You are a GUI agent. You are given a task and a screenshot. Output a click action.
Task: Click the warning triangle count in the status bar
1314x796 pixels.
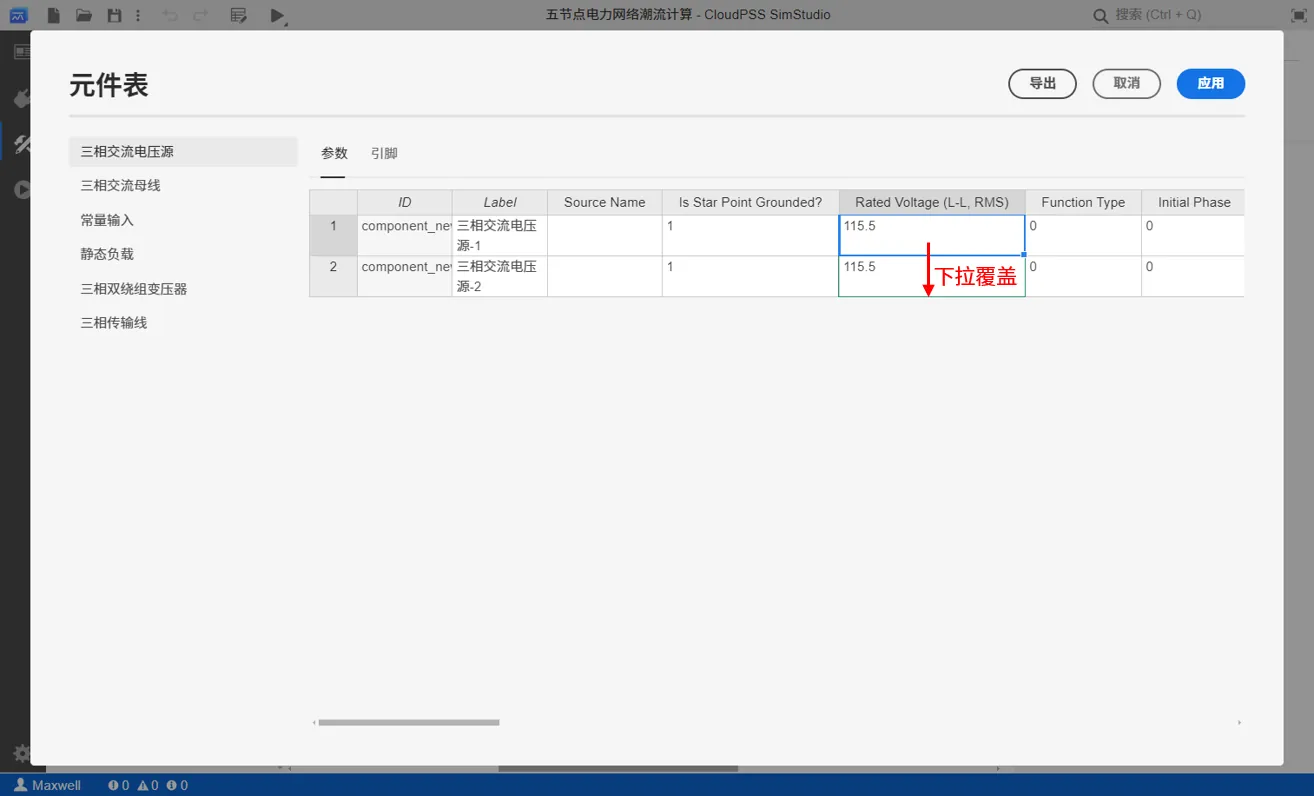tap(148, 785)
